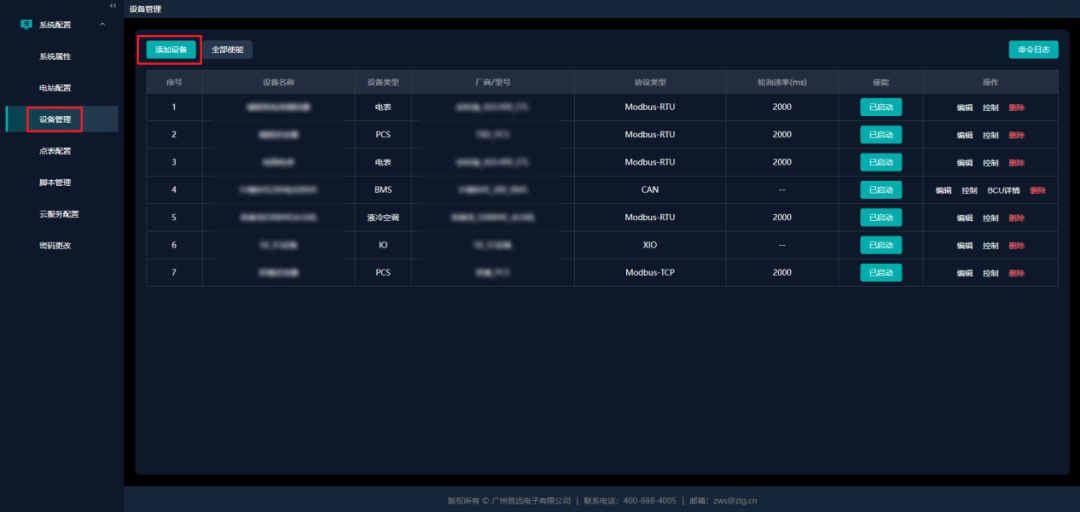This screenshot has width=1080, height=512.
Task: Open 密码更改 in the sidebar
Action: 55,245
